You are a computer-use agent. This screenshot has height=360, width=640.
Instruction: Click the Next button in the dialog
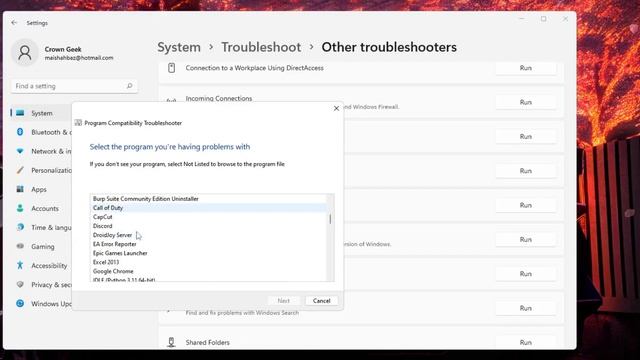tap(284, 300)
